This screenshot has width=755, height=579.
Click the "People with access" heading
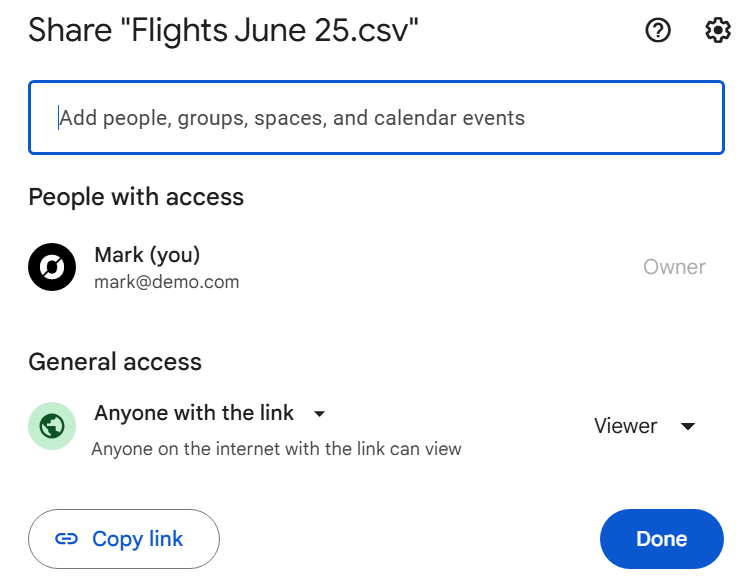[x=136, y=197]
